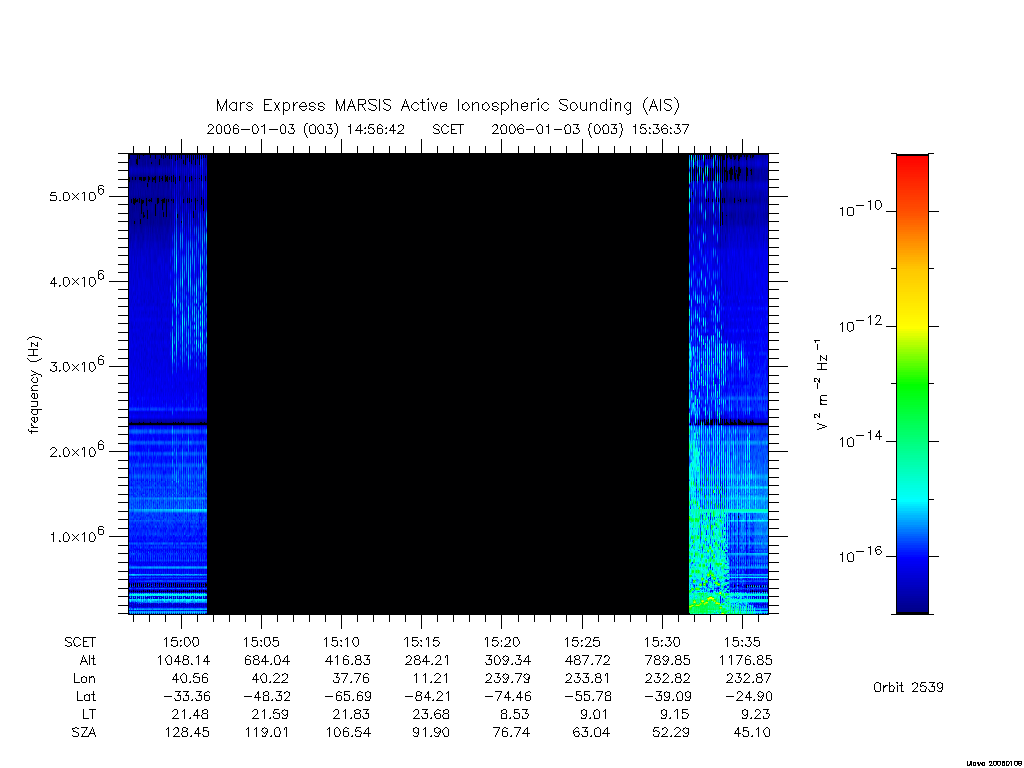Click local time value '9.23'

756,714
